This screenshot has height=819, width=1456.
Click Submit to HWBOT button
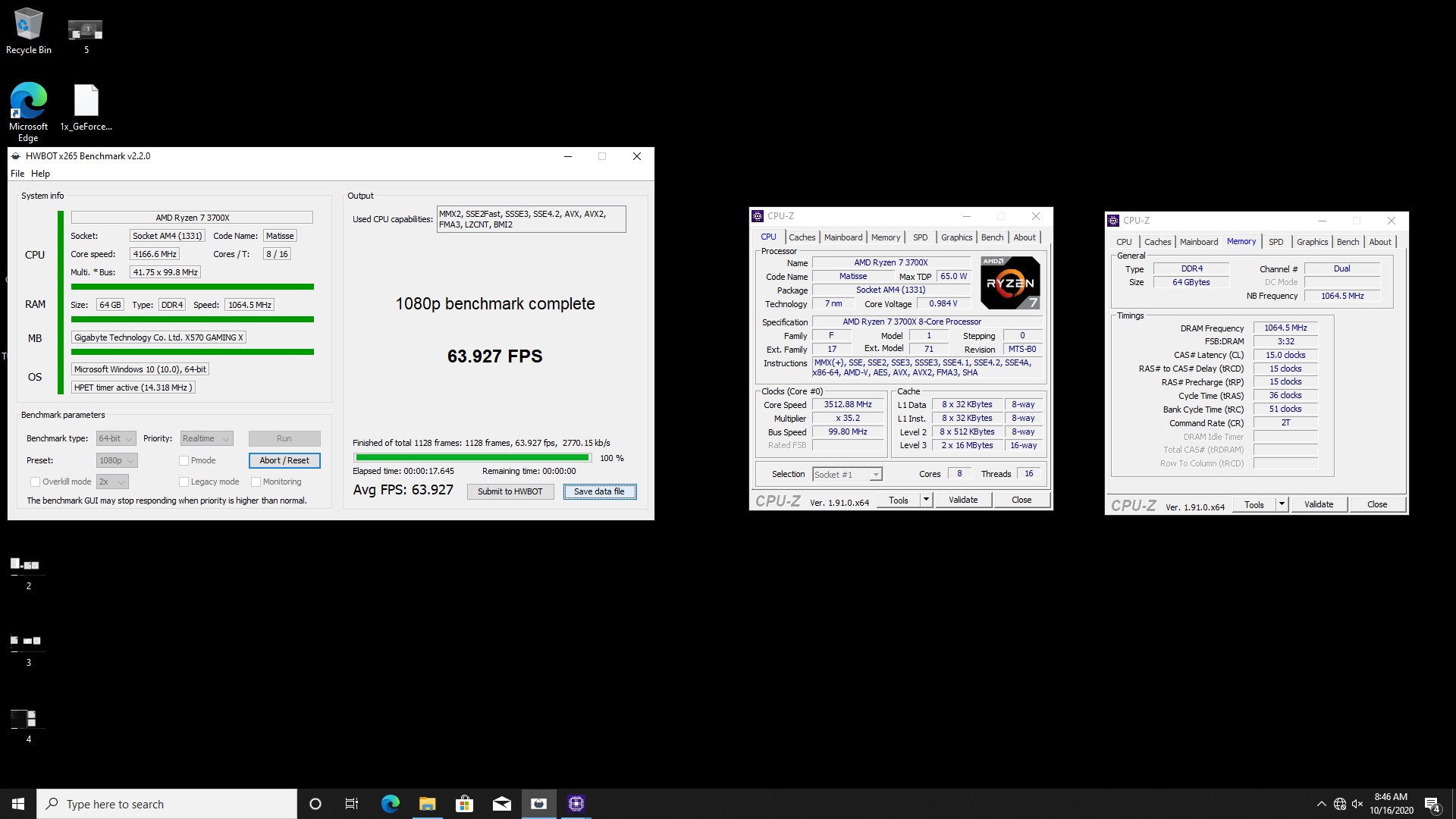510,491
